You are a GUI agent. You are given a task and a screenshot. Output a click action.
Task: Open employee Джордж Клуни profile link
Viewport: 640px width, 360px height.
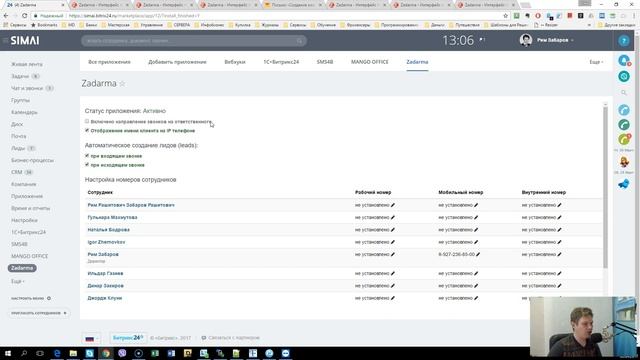coord(104,298)
